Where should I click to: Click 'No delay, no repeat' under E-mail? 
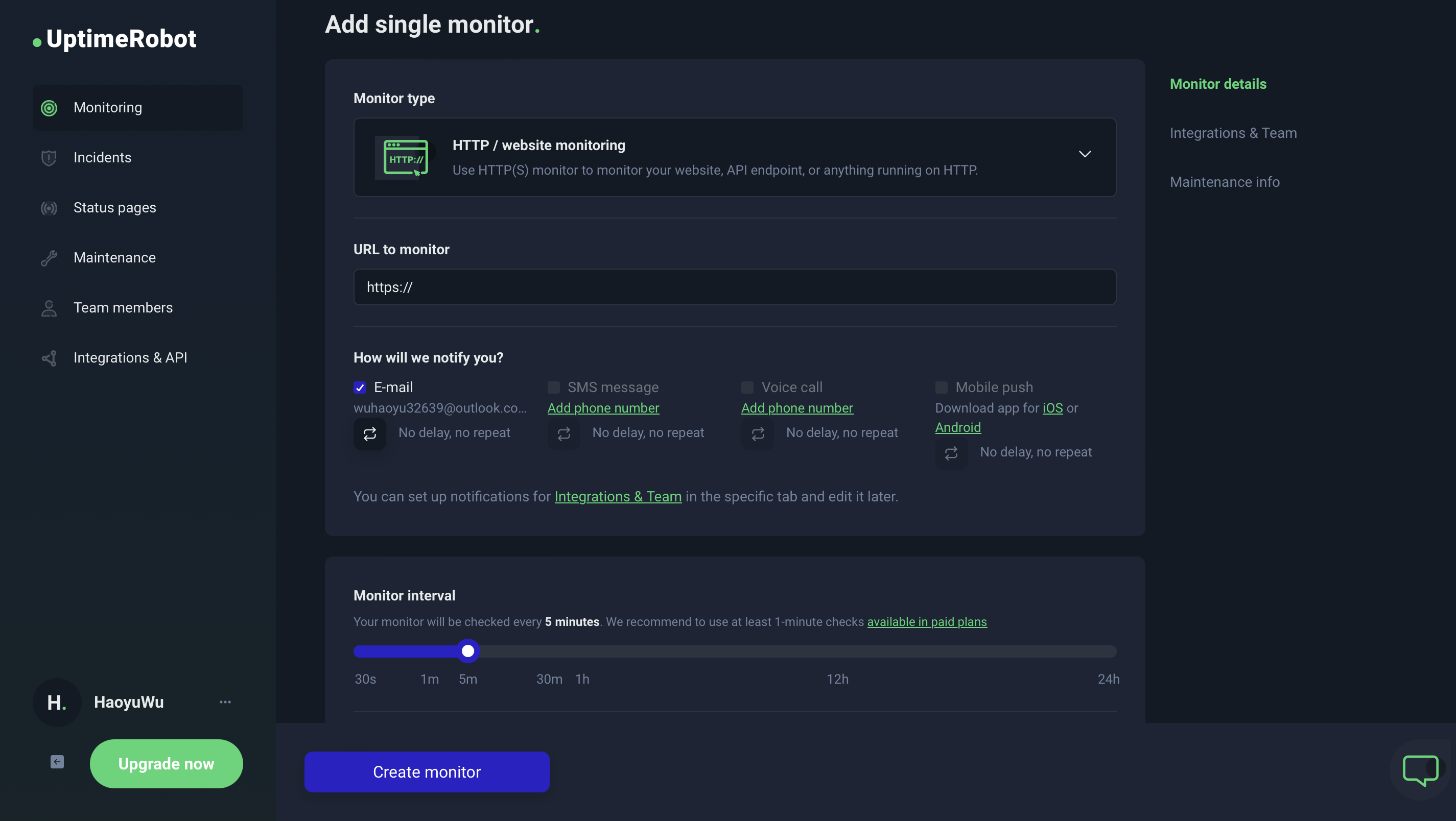coord(454,433)
